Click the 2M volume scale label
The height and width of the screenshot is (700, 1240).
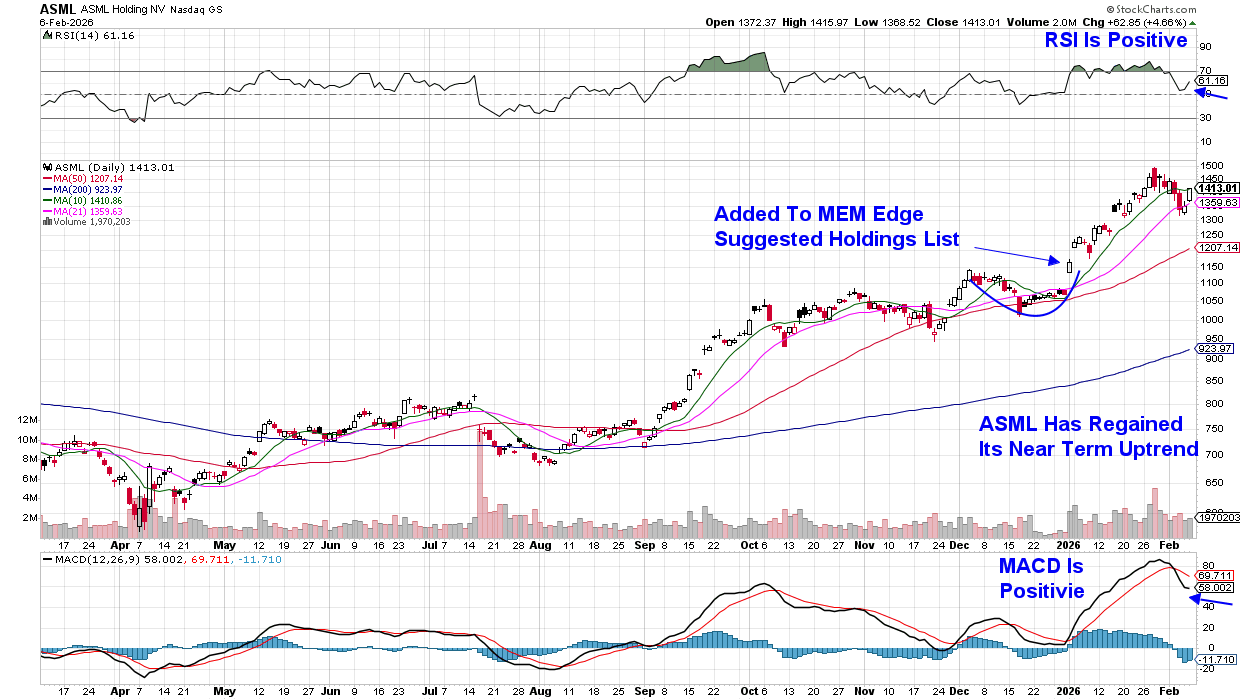pyautogui.click(x=30, y=518)
